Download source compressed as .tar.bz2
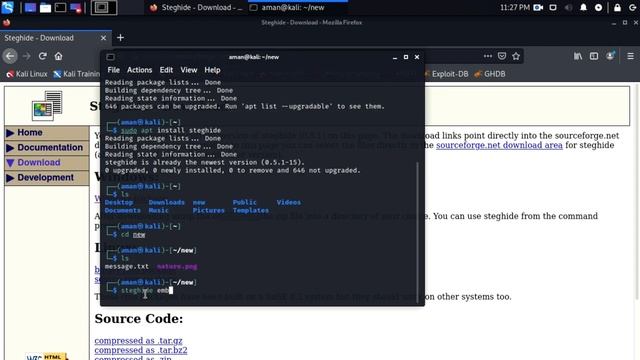This screenshot has width=640, height=360. tap(141, 350)
